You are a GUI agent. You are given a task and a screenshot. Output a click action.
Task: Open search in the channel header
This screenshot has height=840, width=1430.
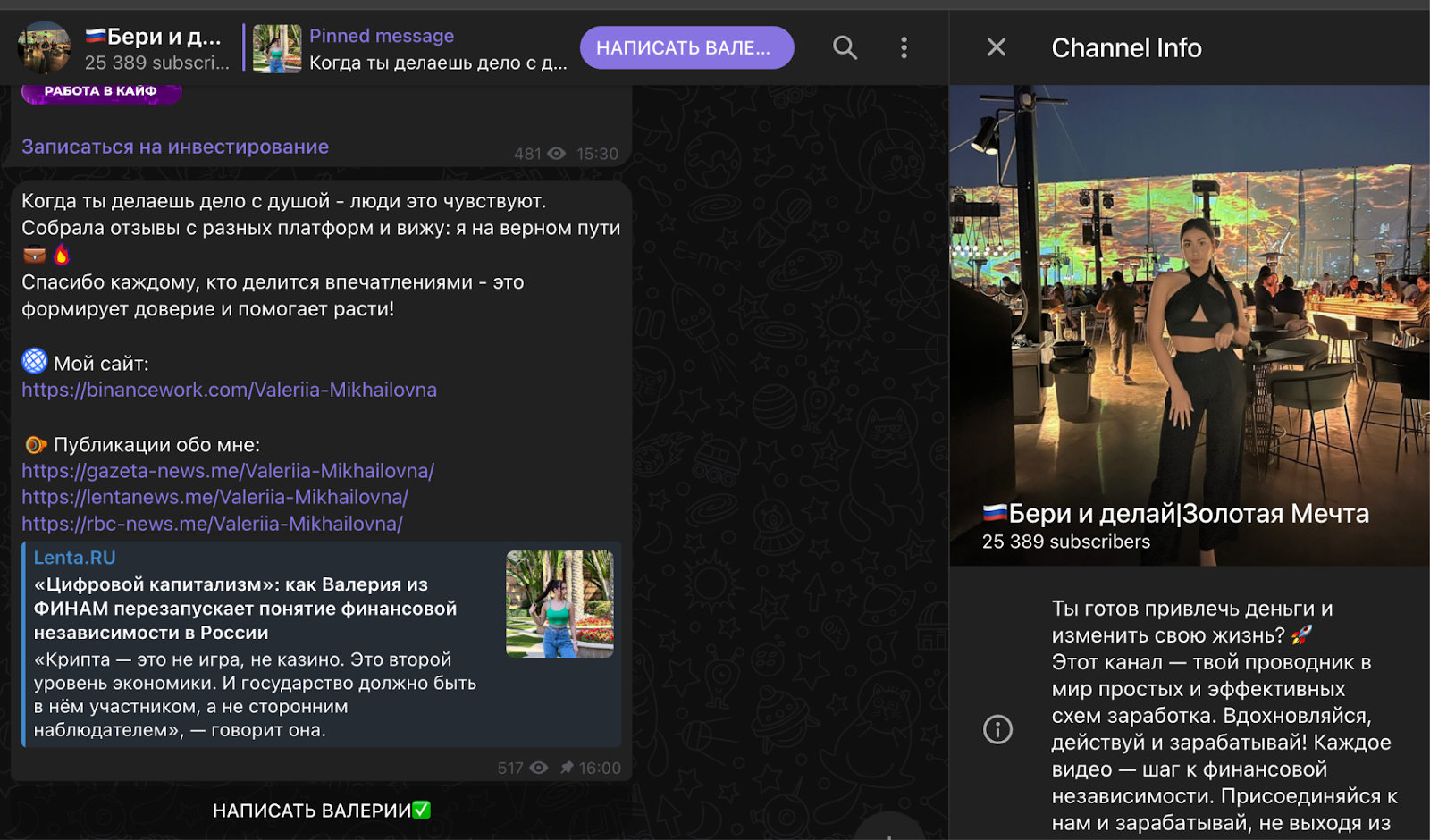coord(845,47)
